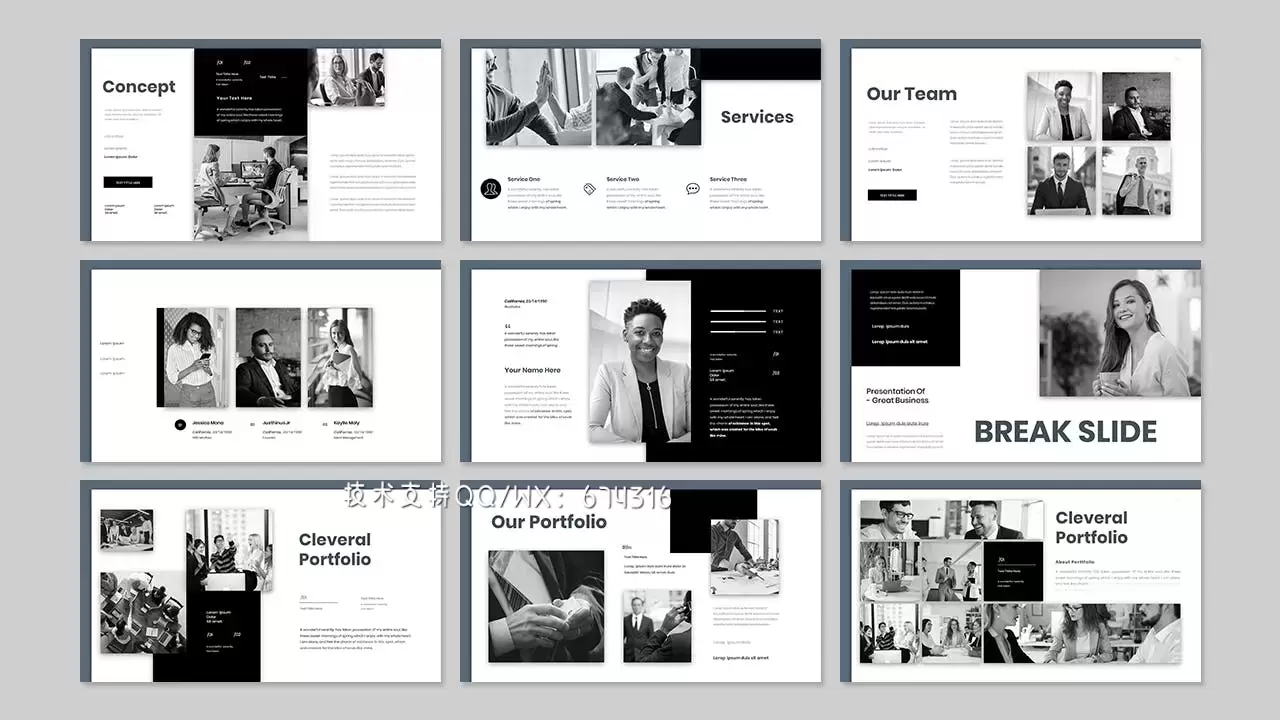Click the black circle icon next to Jessica Mona

point(180,425)
